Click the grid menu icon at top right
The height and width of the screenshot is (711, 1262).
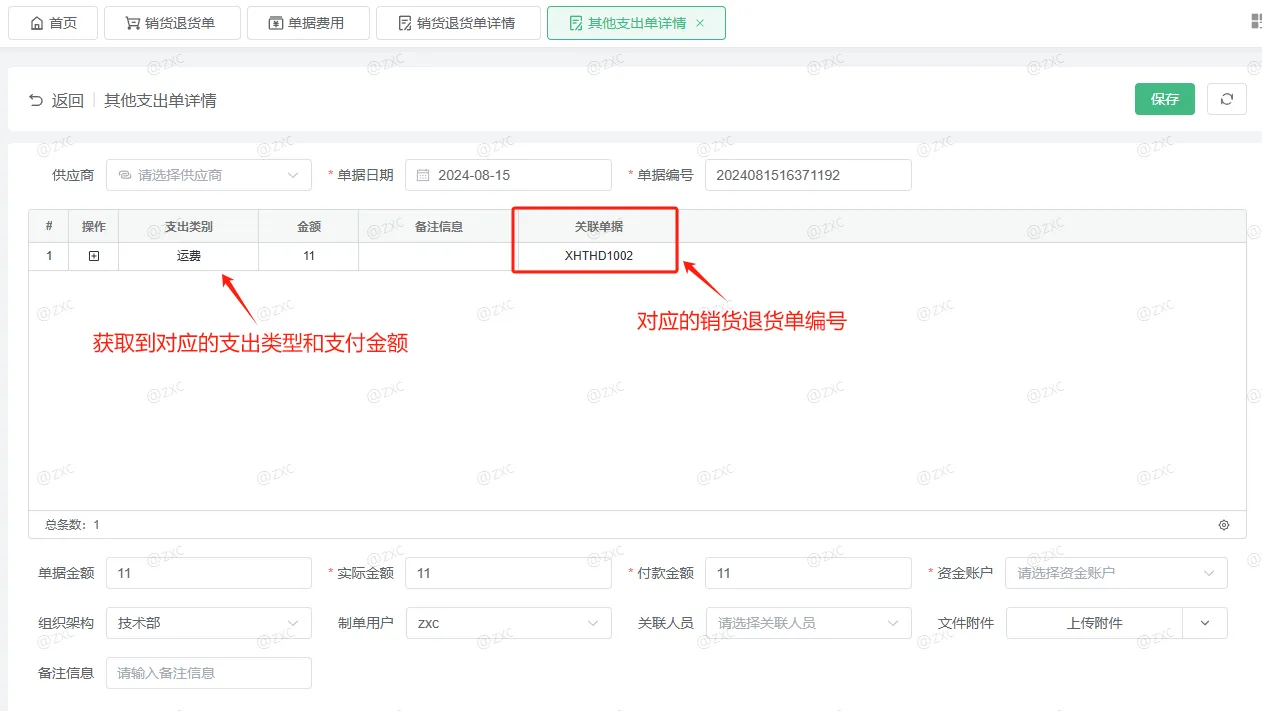pos(1256,22)
